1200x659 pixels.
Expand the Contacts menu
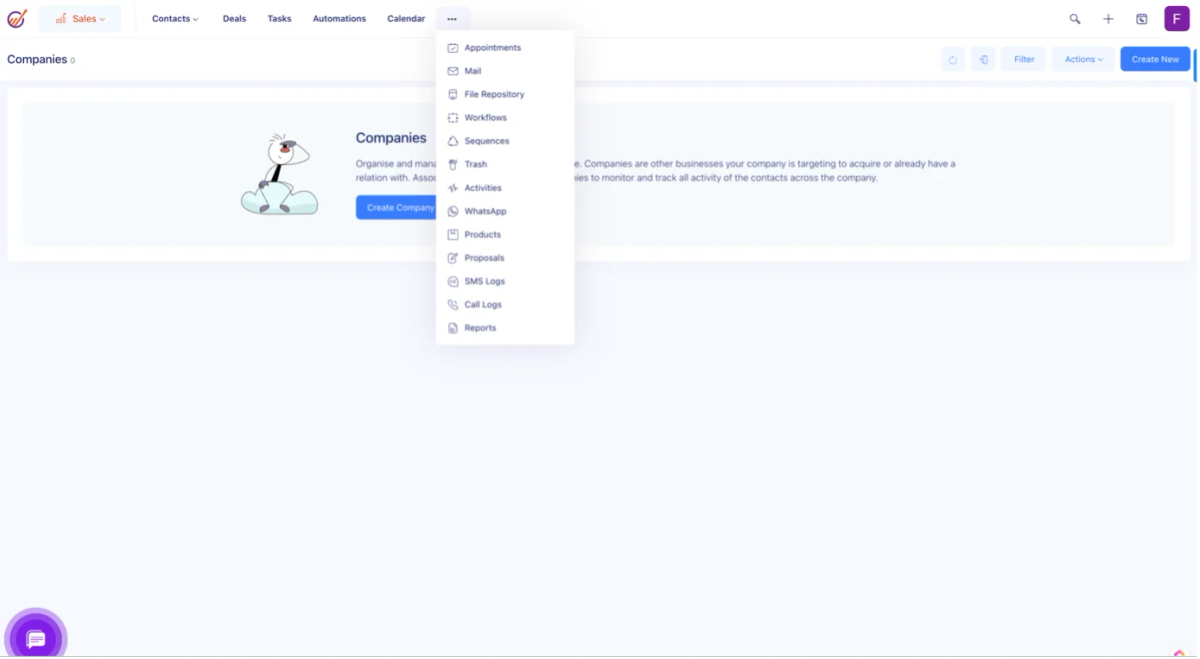point(175,18)
